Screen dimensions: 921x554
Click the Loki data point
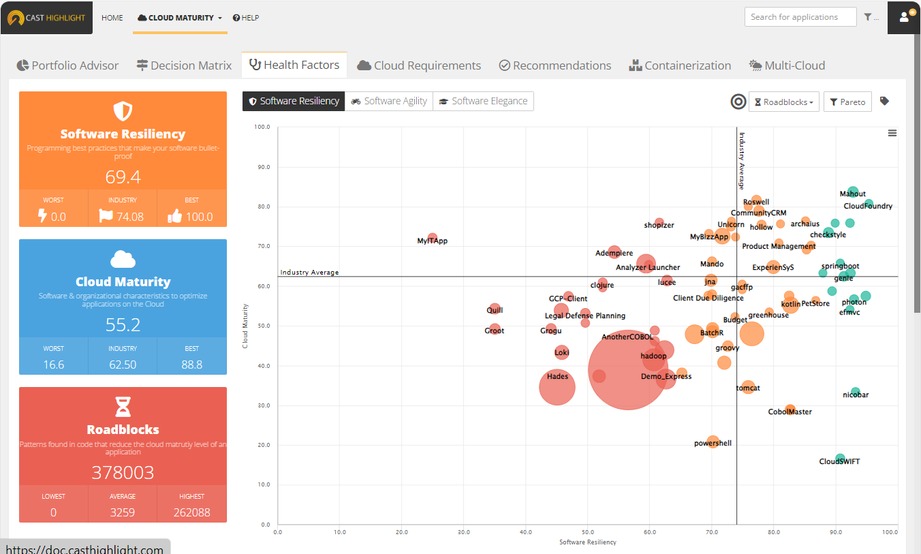(562, 352)
